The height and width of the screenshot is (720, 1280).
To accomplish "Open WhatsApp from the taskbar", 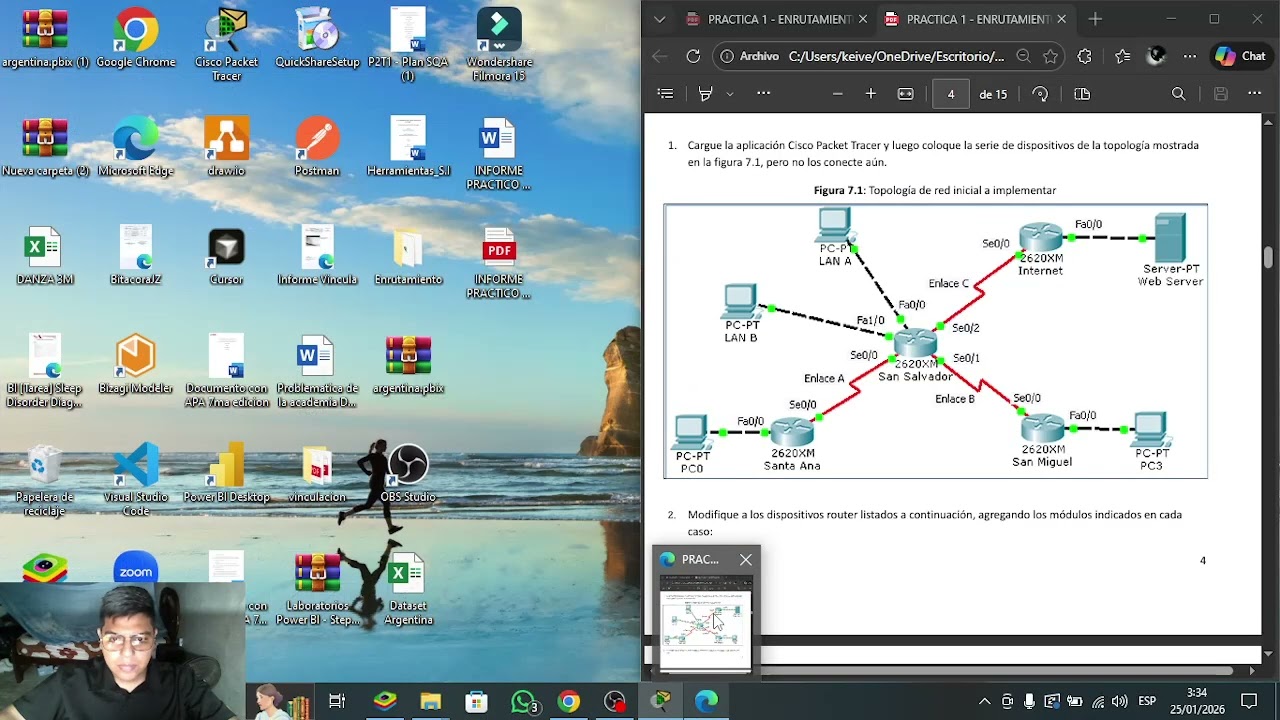I will [523, 702].
